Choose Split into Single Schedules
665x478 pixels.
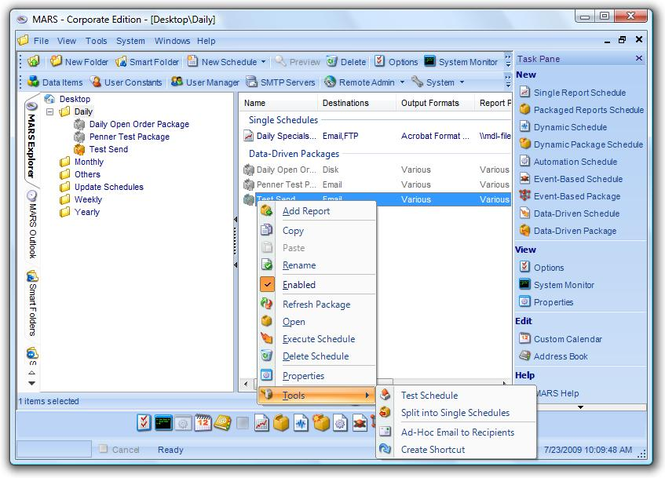point(456,413)
